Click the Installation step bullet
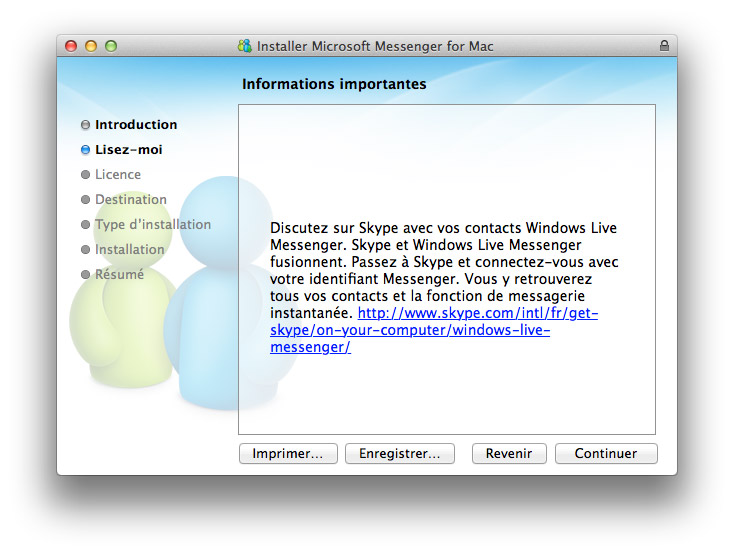Image resolution: width=734 pixels, height=554 pixels. (85, 250)
